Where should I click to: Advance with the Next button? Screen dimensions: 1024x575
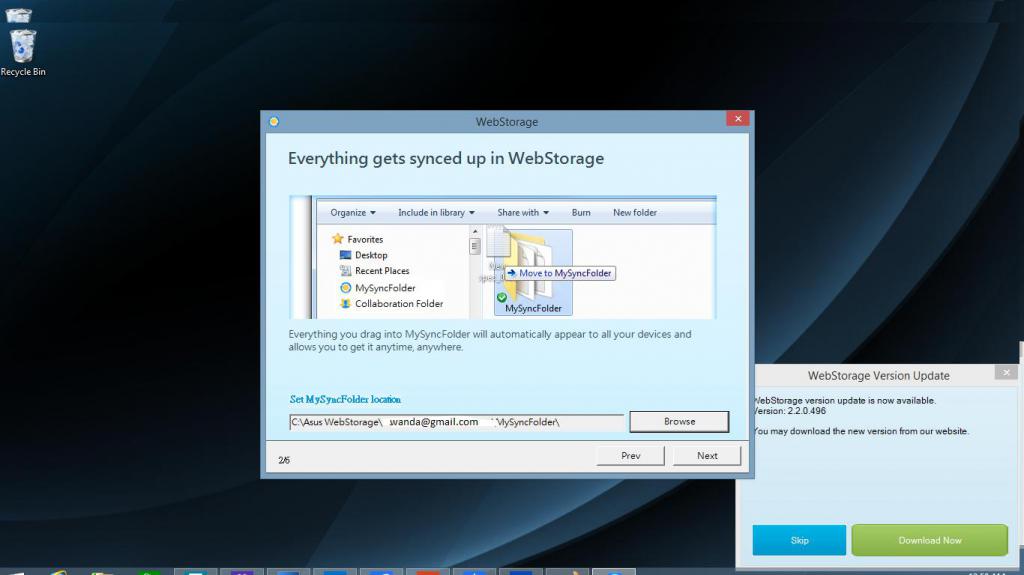[707, 455]
